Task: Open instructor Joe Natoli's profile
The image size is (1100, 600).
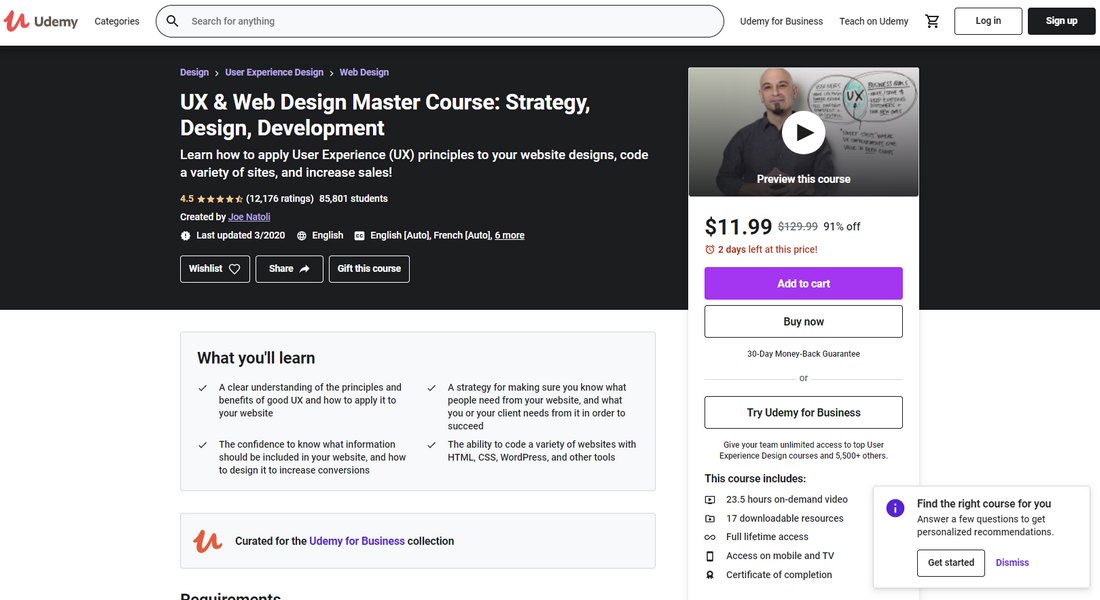Action: click(x=249, y=217)
